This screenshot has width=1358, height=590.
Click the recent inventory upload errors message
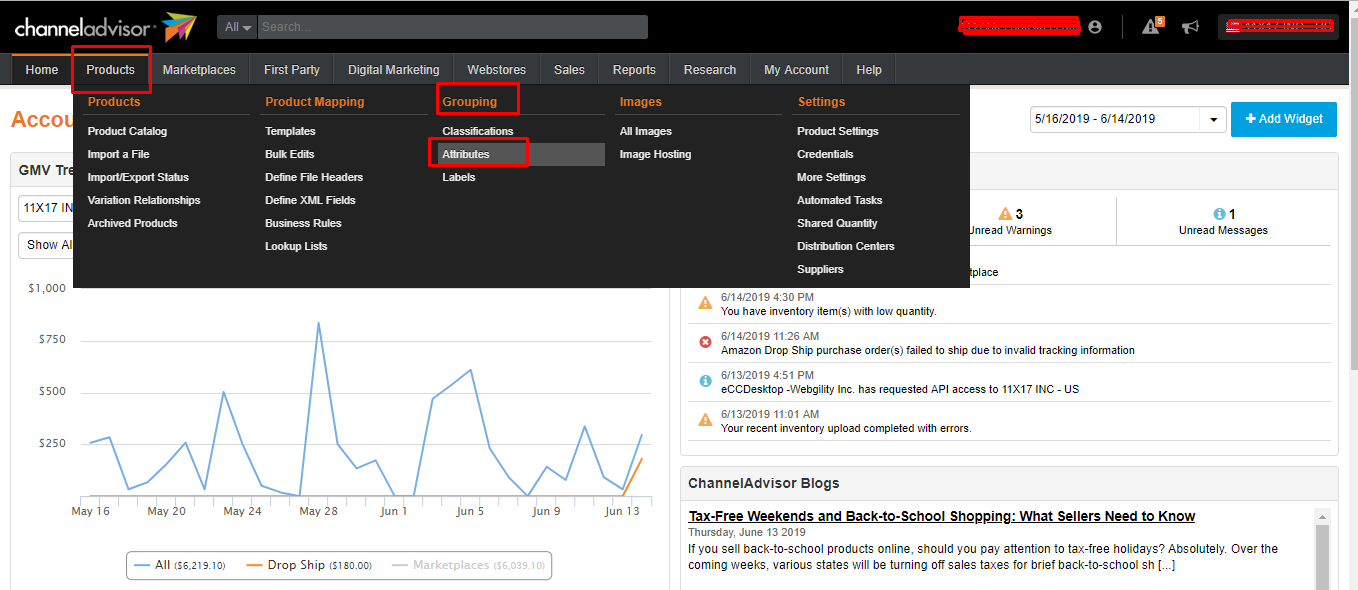click(846, 428)
